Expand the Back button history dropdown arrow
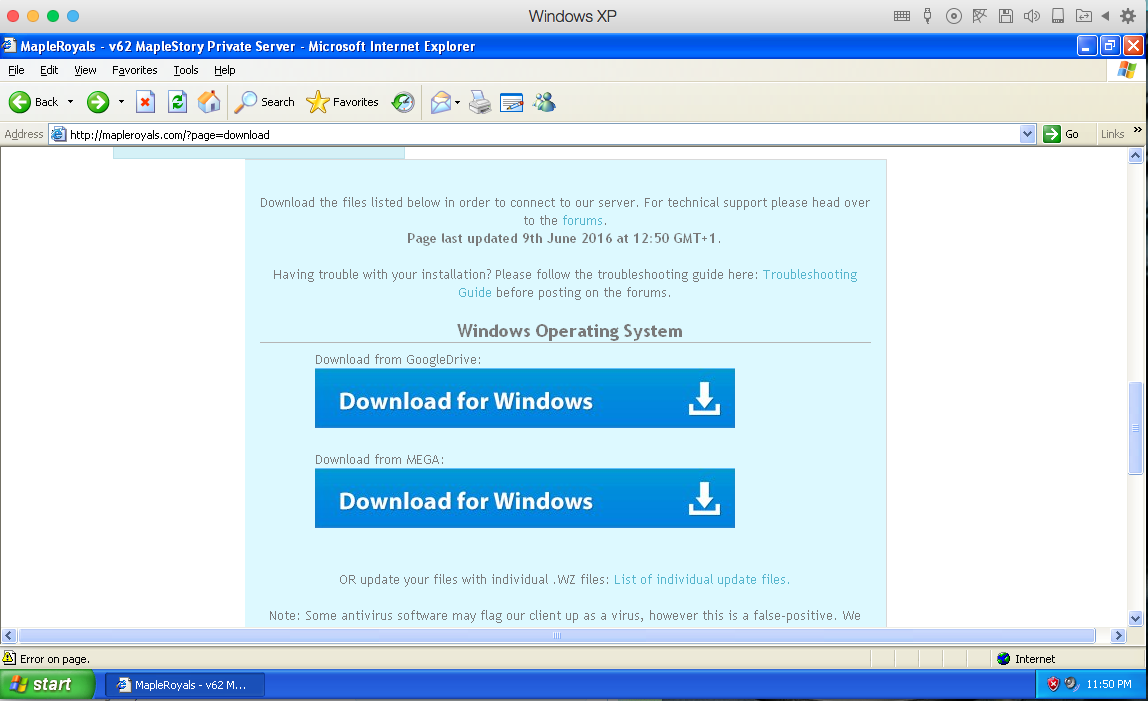1148x701 pixels. (70, 102)
